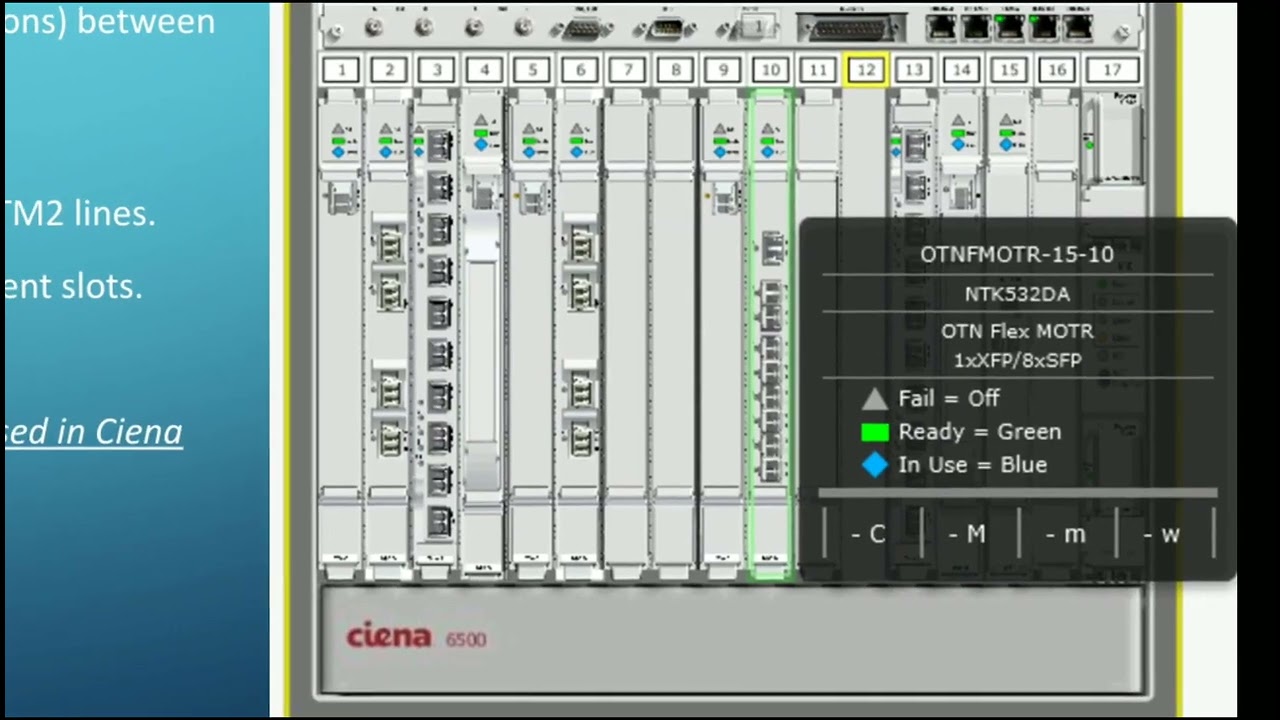Click the '- M' alarm count cell
Image resolution: width=1280 pixels, height=720 pixels.
(x=968, y=534)
